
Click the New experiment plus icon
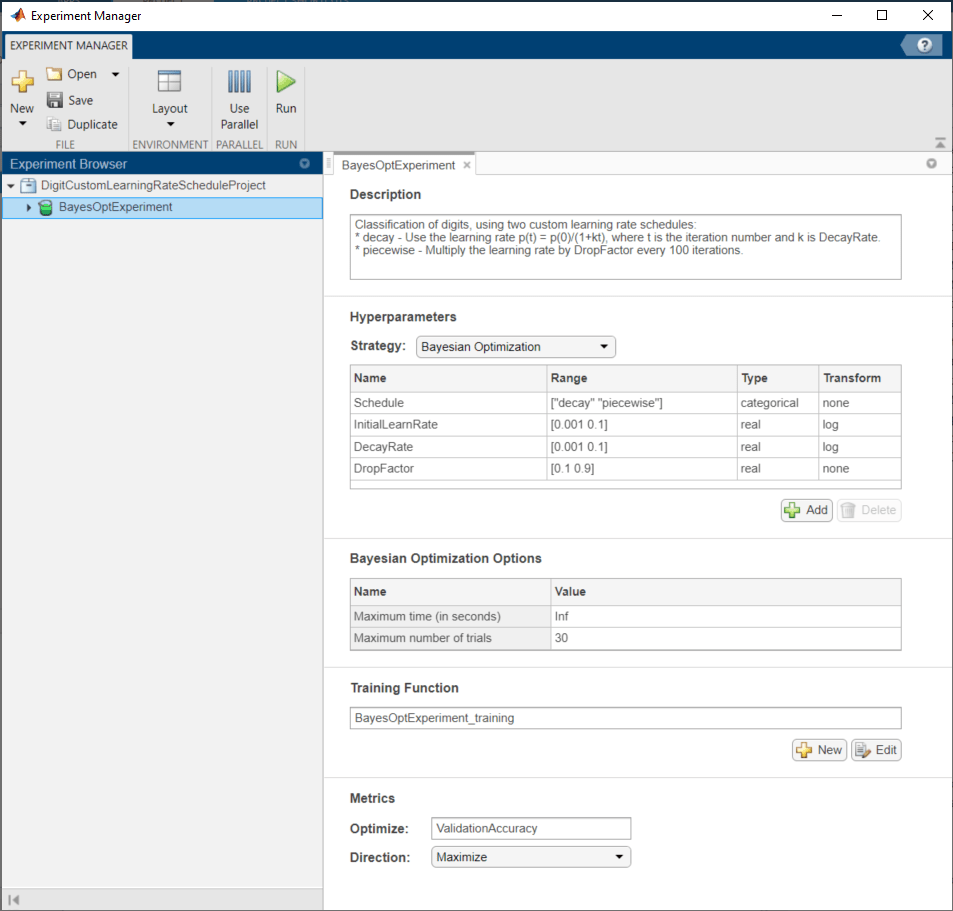point(22,81)
